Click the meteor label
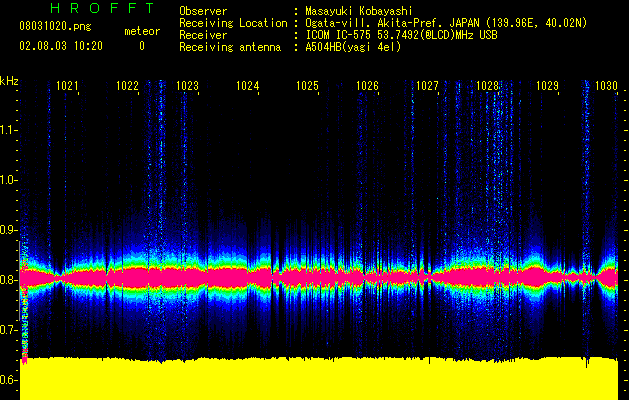The image size is (629, 400). click(142, 31)
